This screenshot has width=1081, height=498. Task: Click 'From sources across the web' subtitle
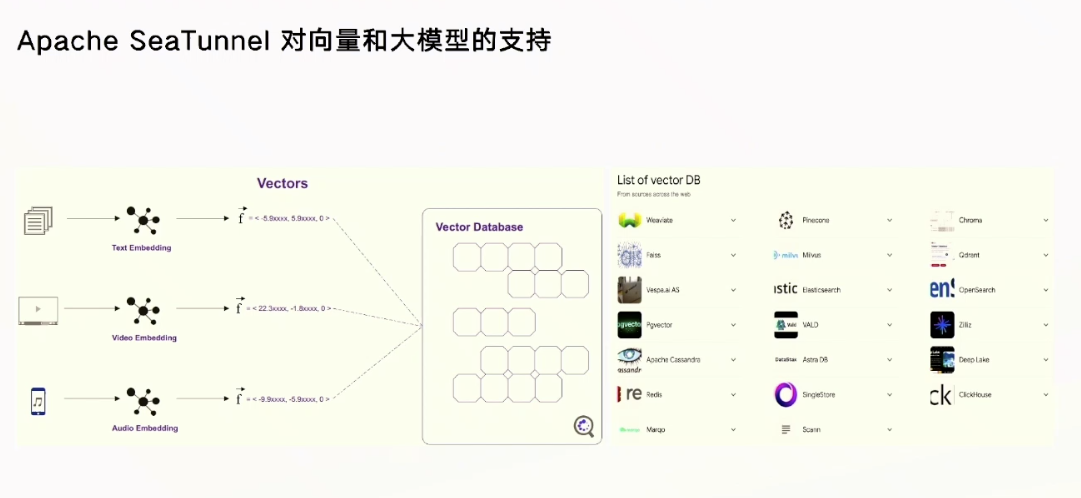[654, 195]
